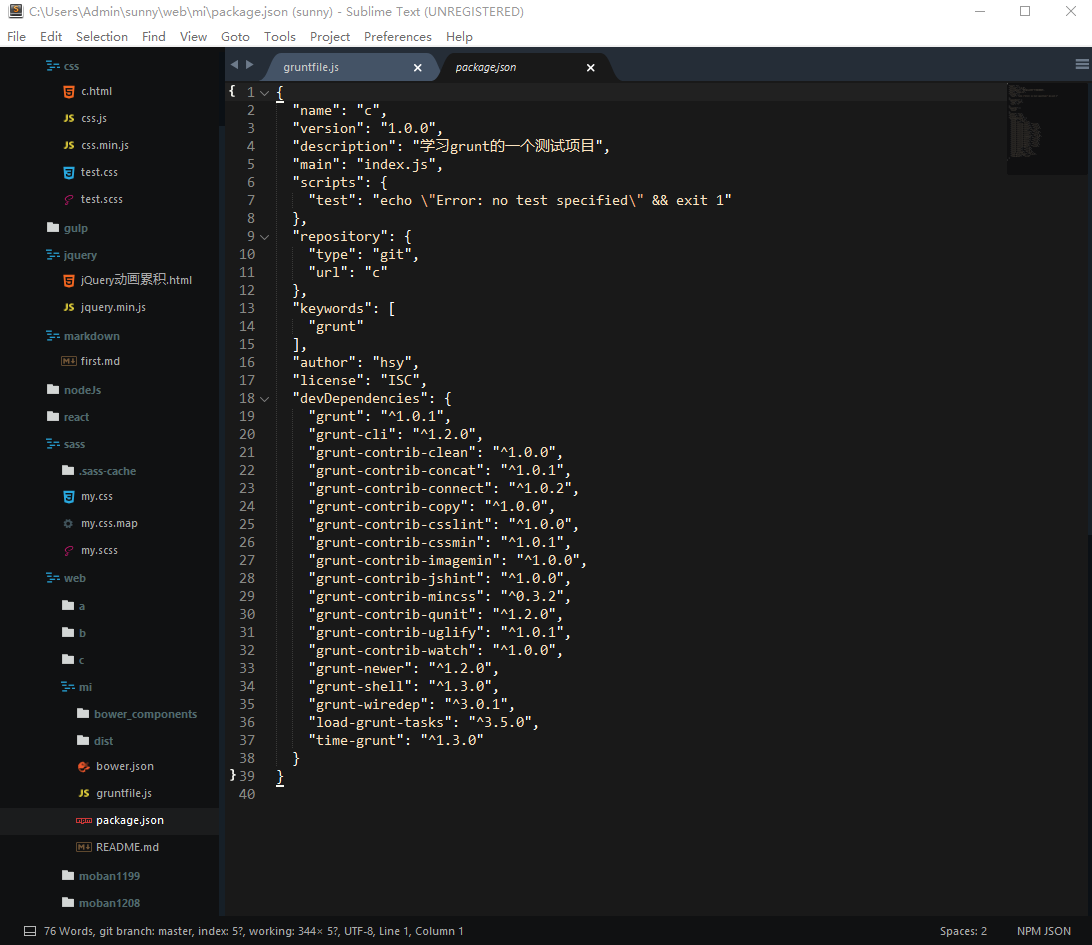Collapse the css folder
Viewport: 1092px width, 945px height.
pos(53,65)
